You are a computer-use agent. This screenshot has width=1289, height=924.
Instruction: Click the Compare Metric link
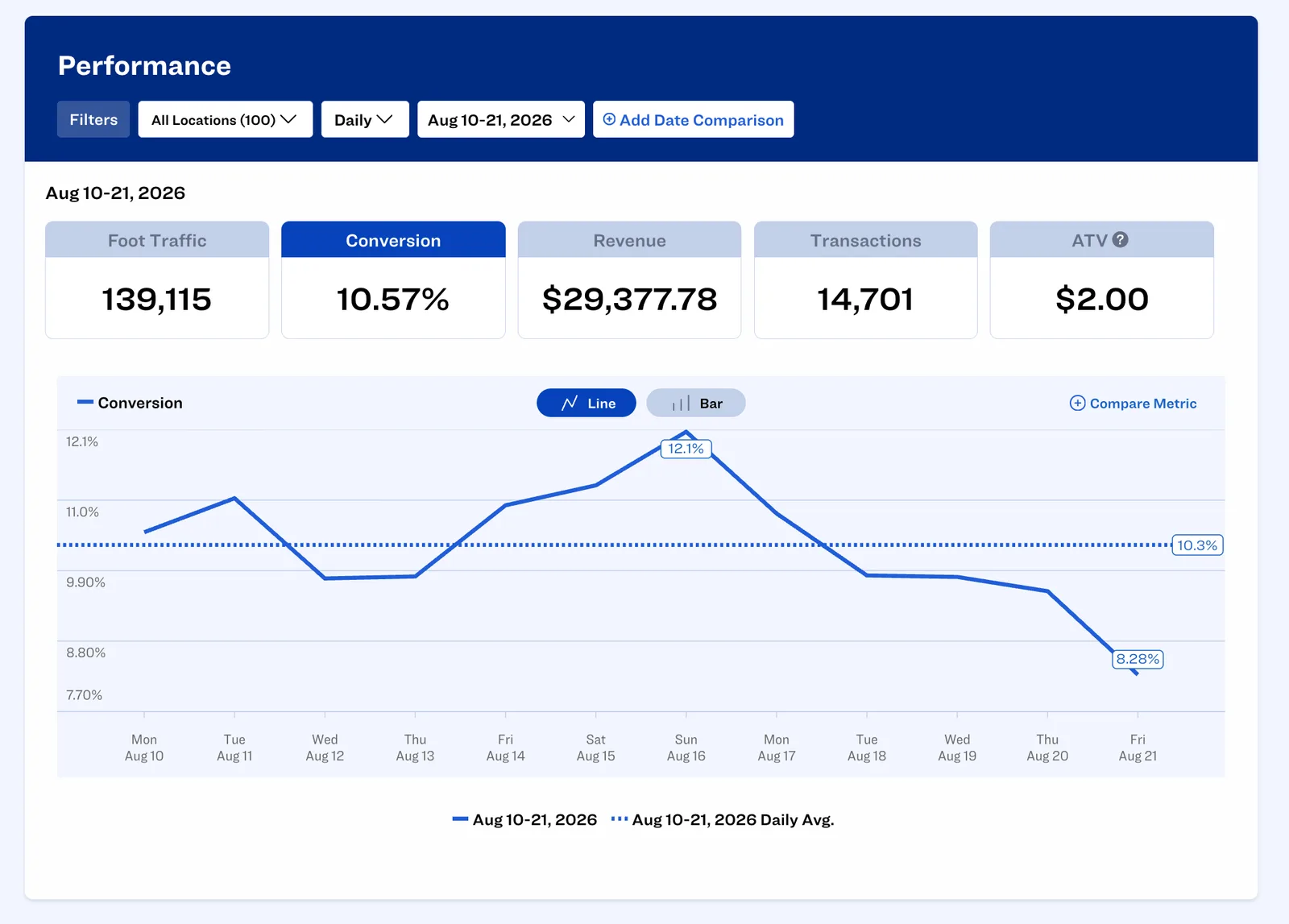(x=1134, y=403)
